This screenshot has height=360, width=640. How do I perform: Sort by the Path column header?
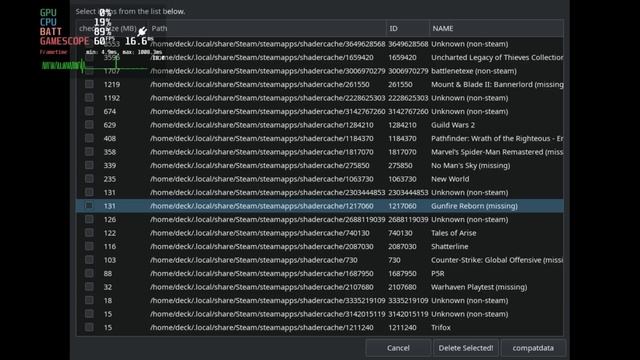[267, 28]
